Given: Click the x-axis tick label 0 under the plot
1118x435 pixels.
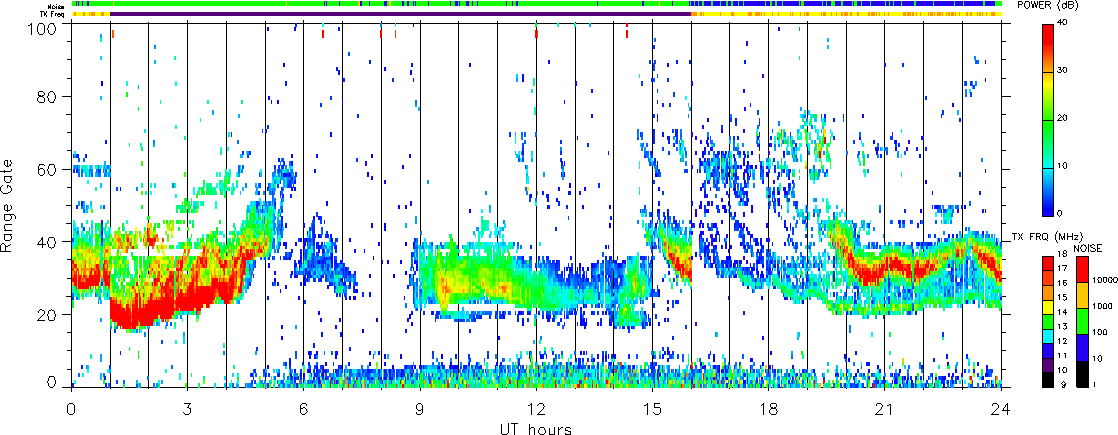Looking at the screenshot, I should point(71,409).
